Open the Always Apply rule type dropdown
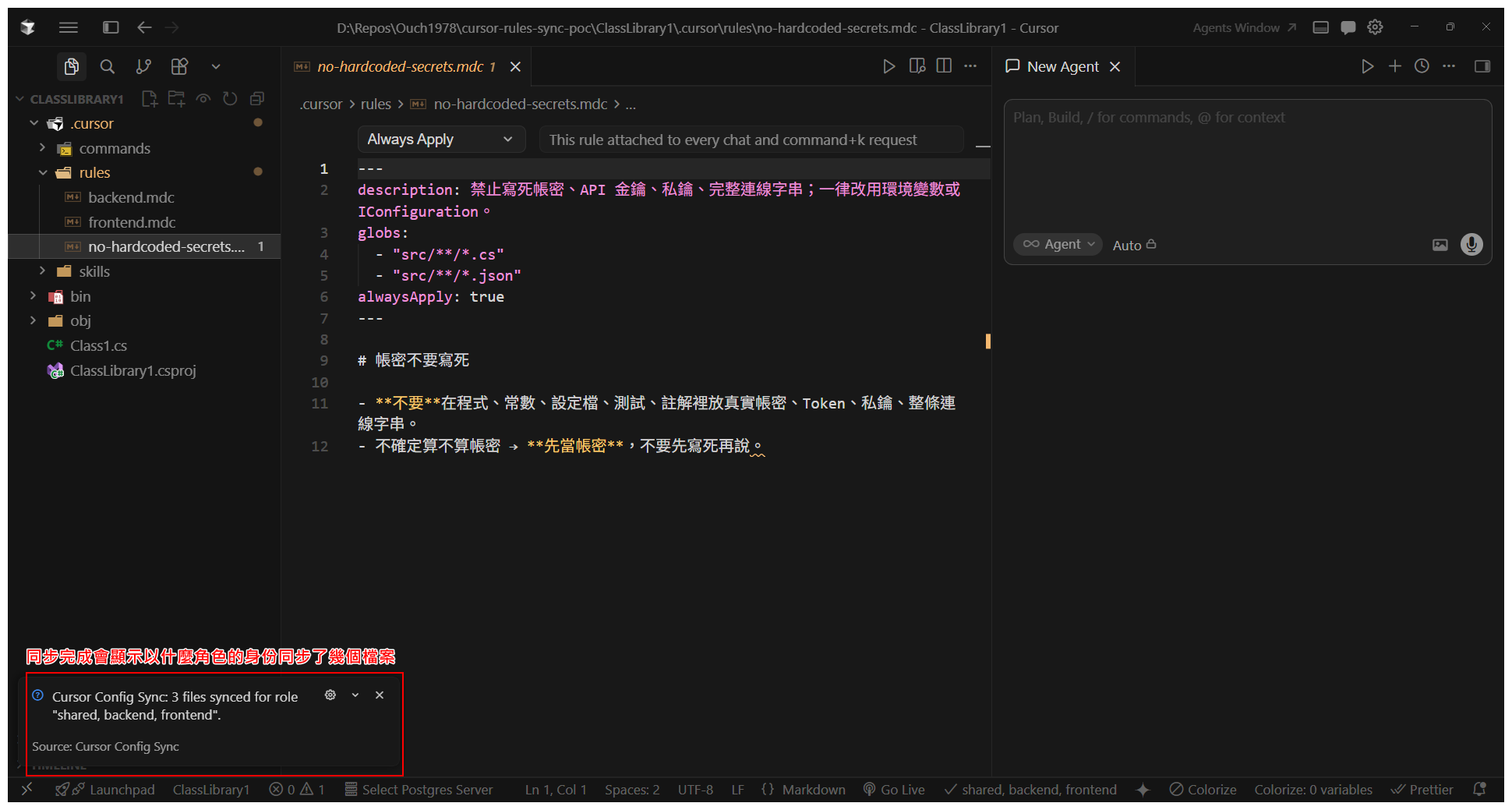The width and height of the screenshot is (1512, 810). pos(440,140)
